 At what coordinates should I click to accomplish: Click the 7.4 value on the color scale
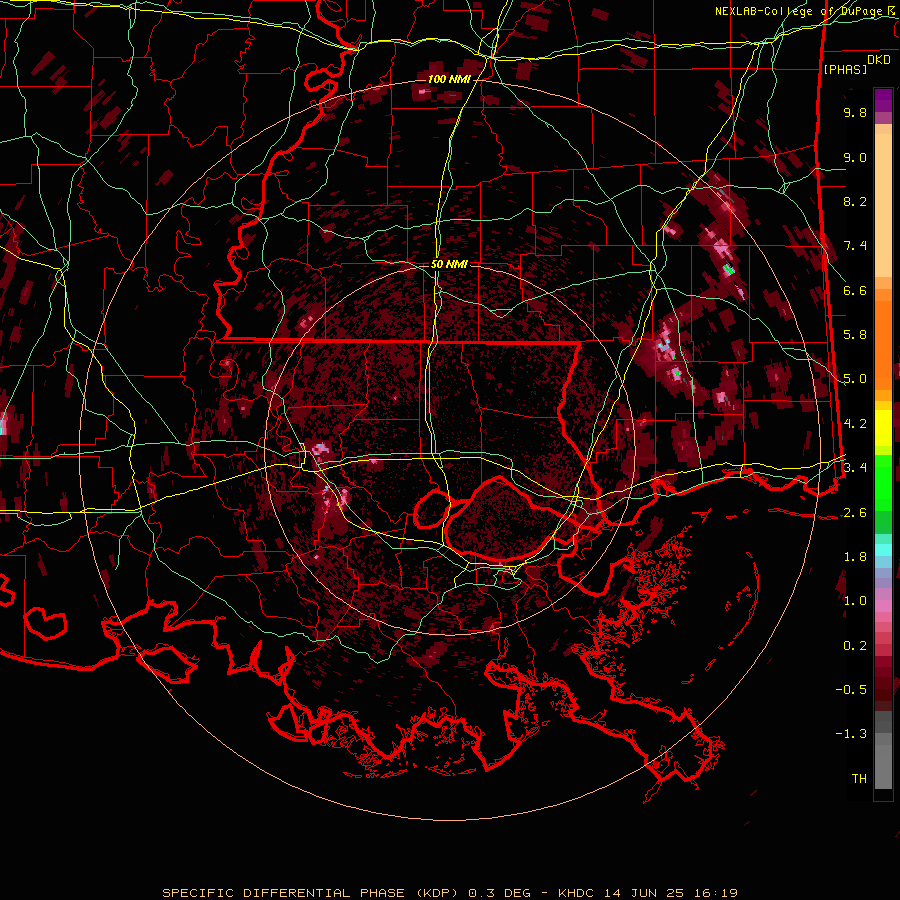[x=855, y=246]
